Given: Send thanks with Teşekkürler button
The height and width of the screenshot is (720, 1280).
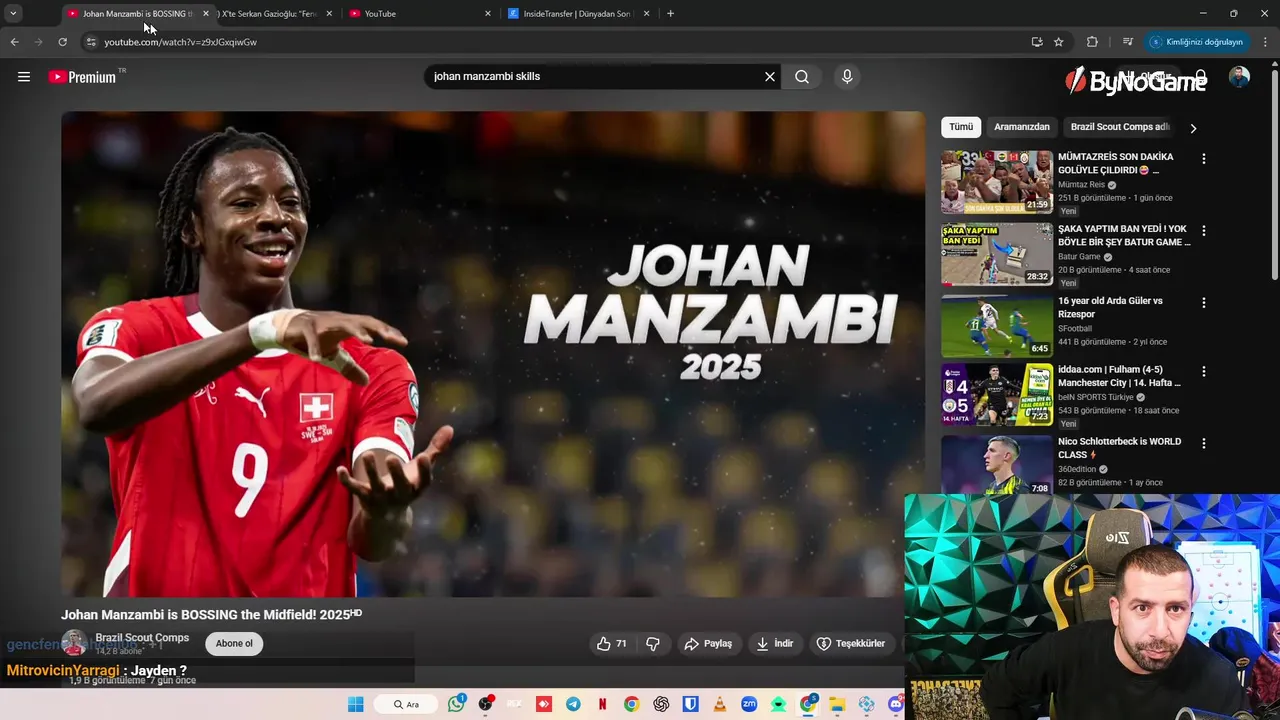Looking at the screenshot, I should click(x=851, y=644).
